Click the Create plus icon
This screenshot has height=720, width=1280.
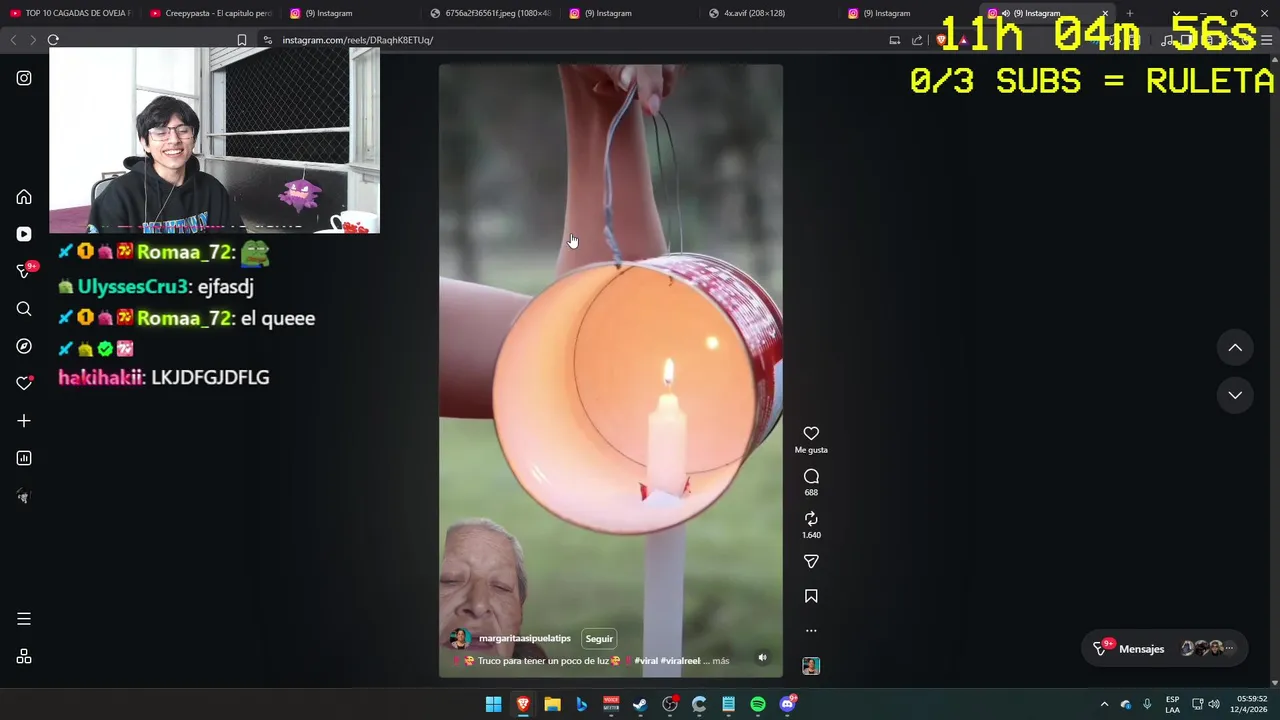point(24,421)
